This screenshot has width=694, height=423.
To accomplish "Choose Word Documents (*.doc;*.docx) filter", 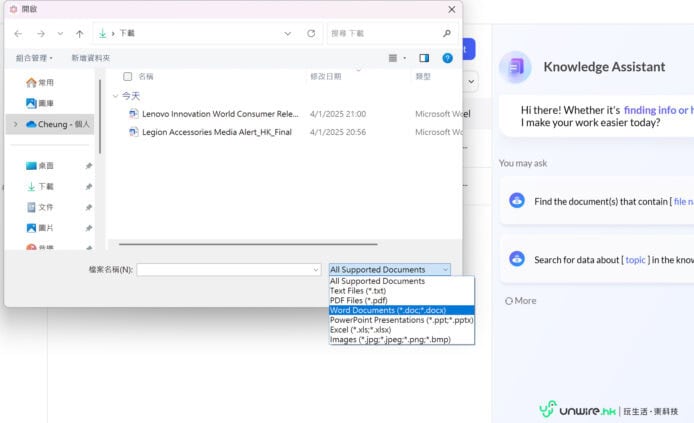I will pos(402,310).
